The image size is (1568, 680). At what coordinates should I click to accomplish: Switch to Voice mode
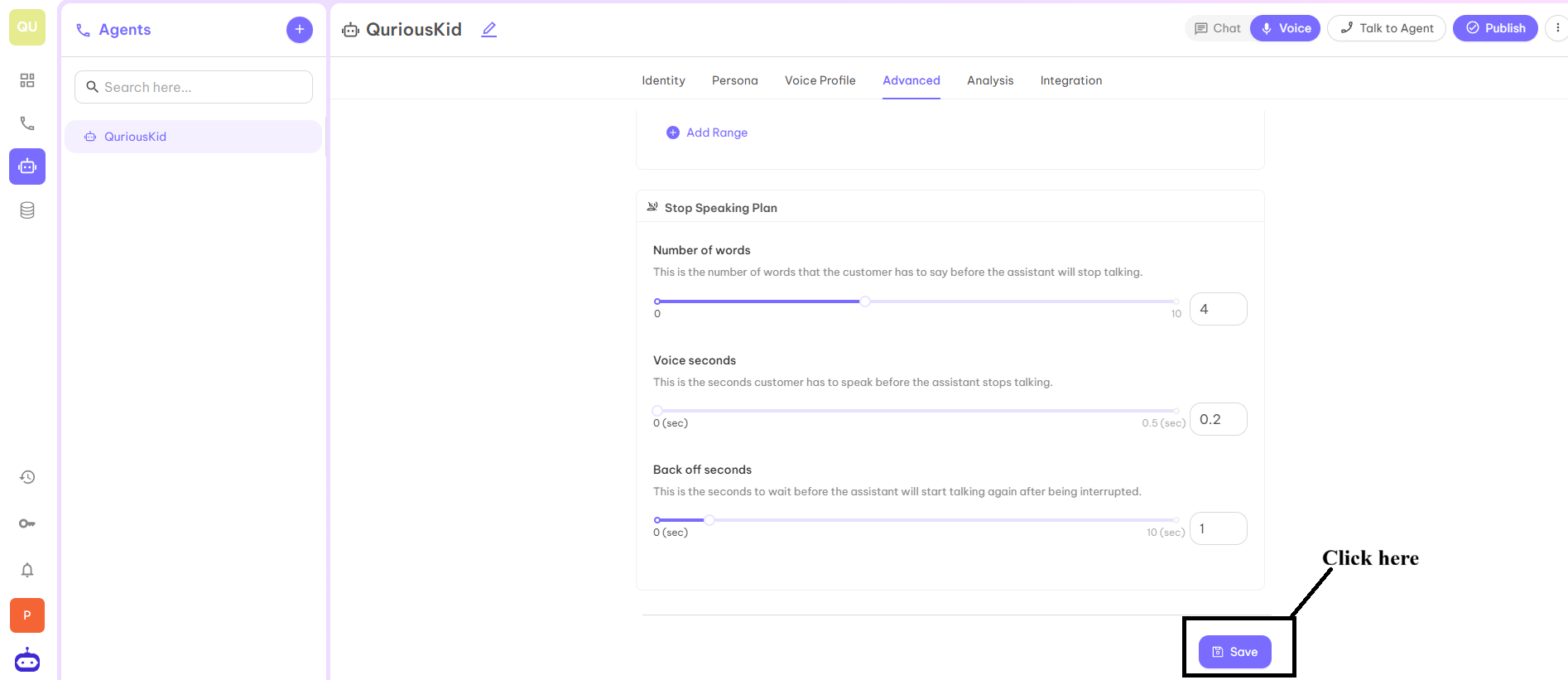tap(1286, 28)
